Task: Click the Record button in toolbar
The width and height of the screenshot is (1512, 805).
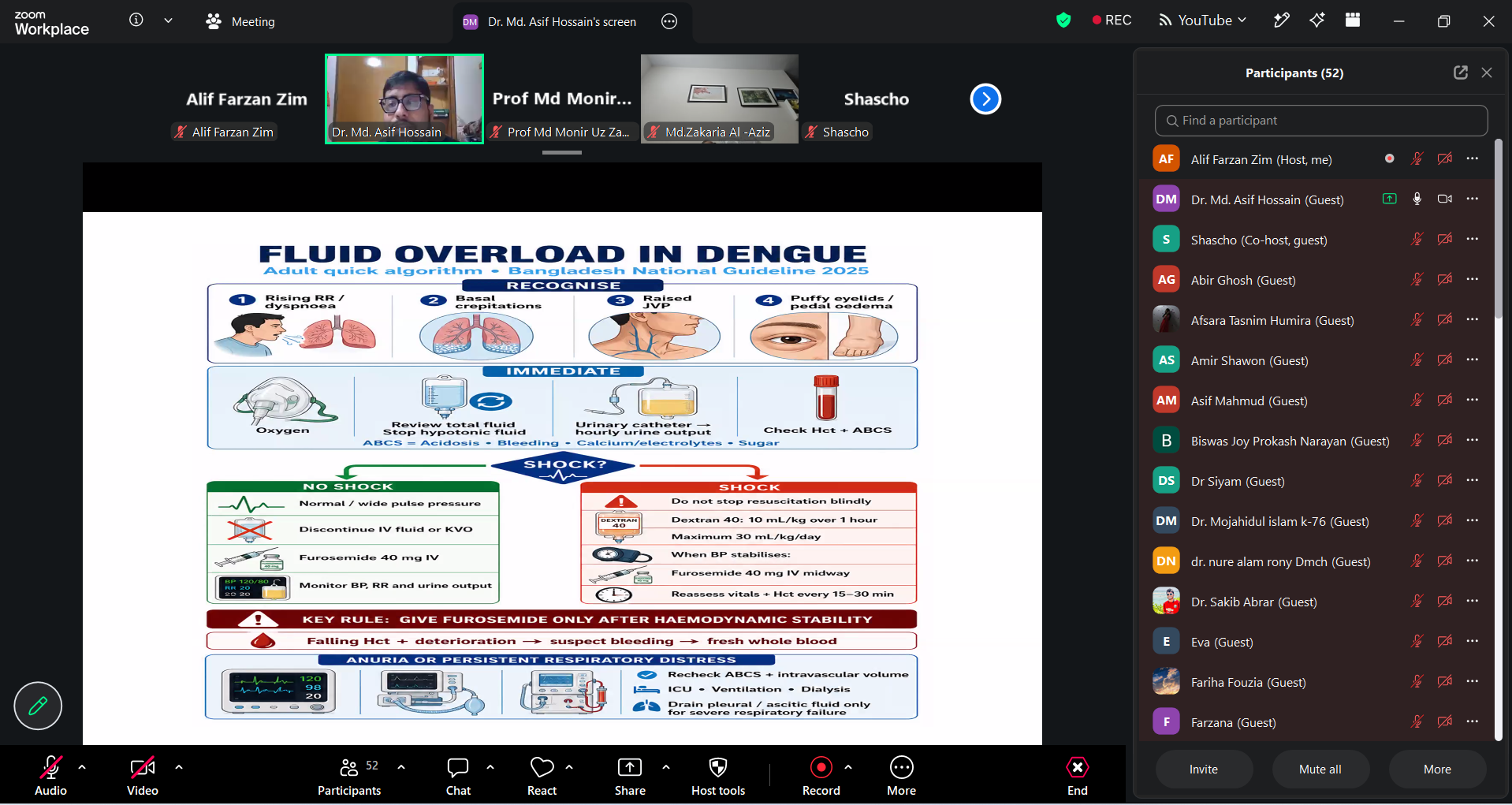Action: 821,776
